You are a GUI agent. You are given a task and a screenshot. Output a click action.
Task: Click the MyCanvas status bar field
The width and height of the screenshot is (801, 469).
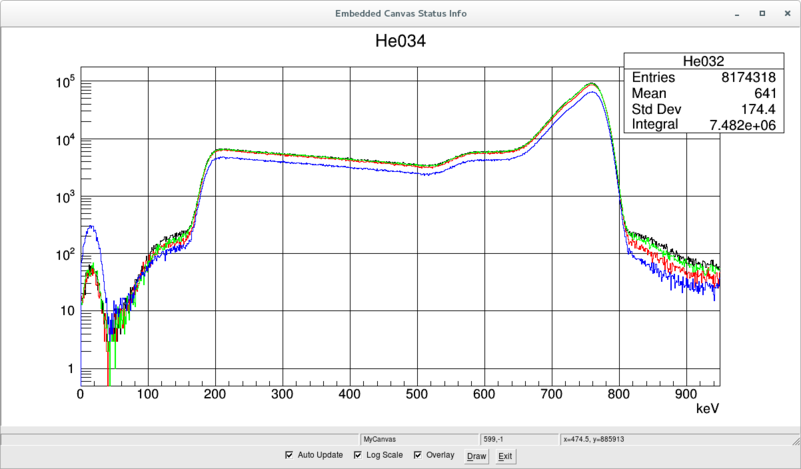419,439
